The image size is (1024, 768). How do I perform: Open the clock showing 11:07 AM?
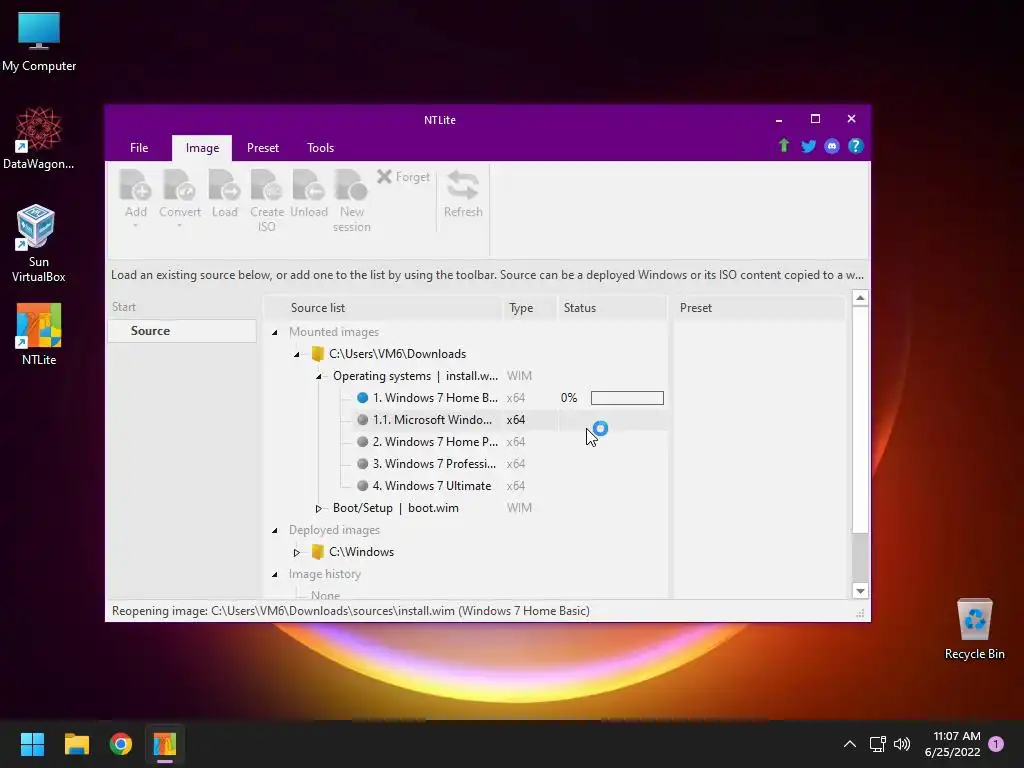(952, 744)
